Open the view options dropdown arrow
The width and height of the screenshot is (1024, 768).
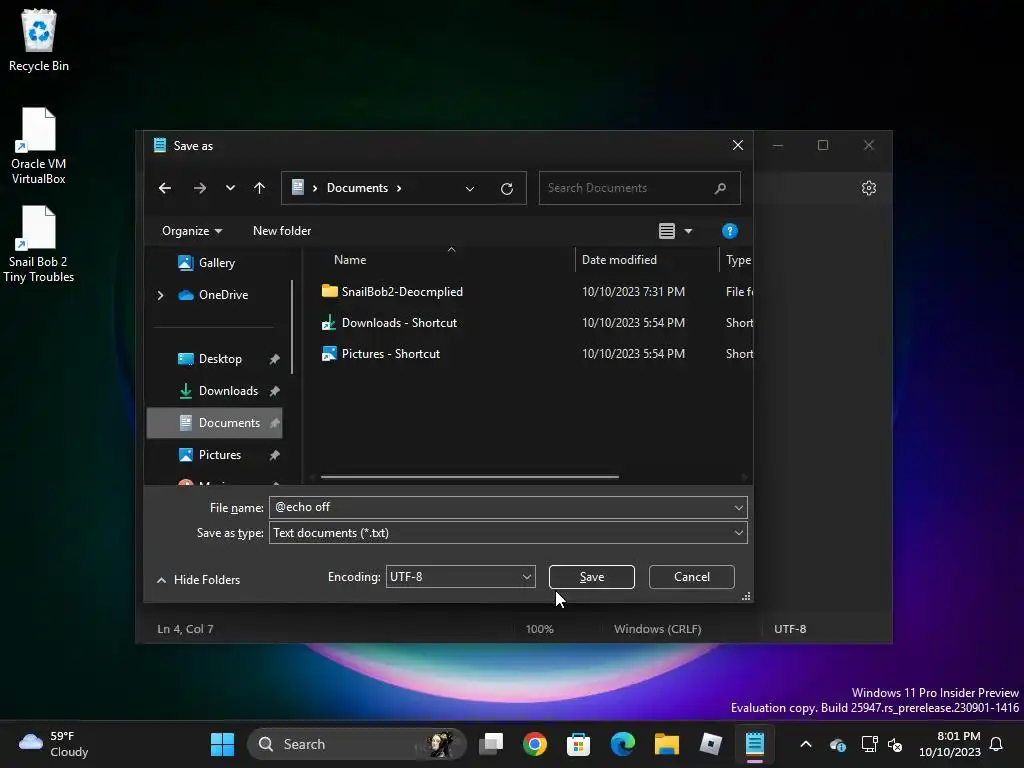point(688,231)
